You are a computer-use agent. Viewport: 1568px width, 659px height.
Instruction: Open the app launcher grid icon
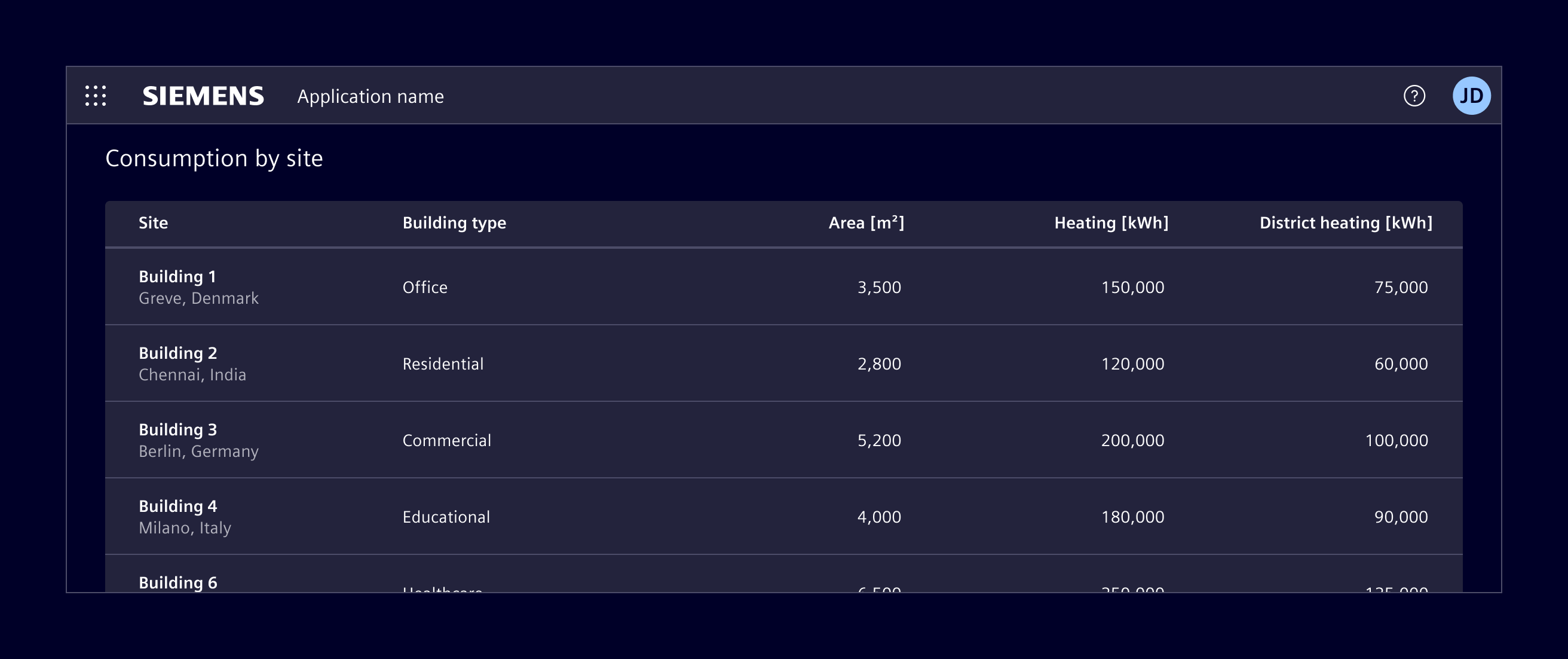[96, 96]
